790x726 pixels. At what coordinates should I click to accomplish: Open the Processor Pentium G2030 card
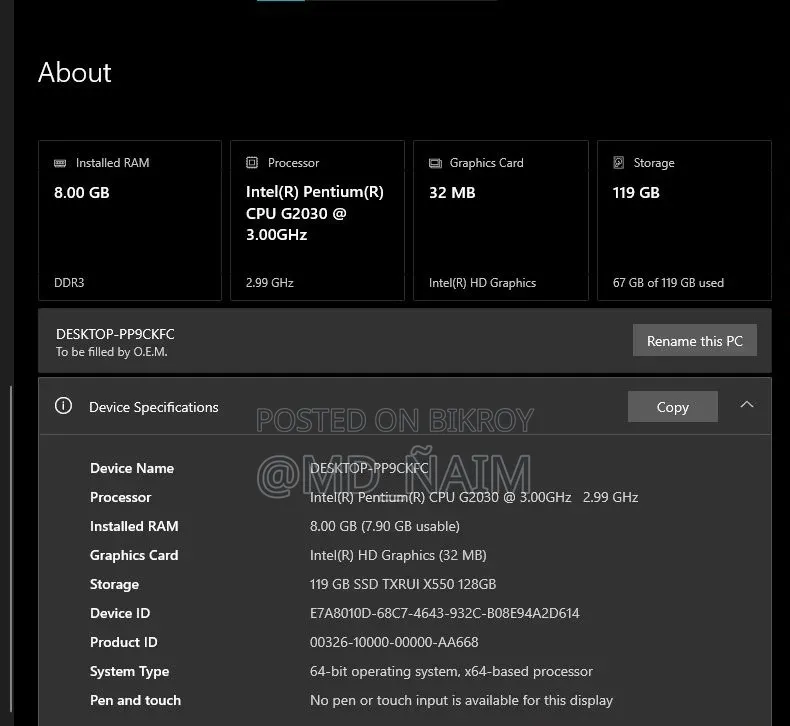317,221
